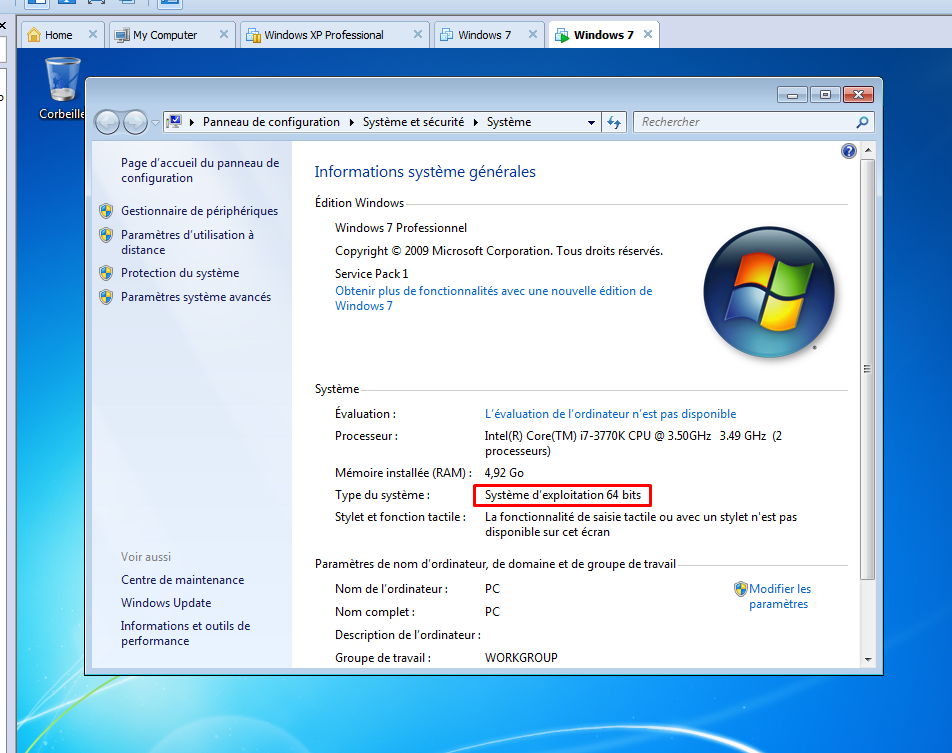Click the Windows 7 Professionnel text

401,228
